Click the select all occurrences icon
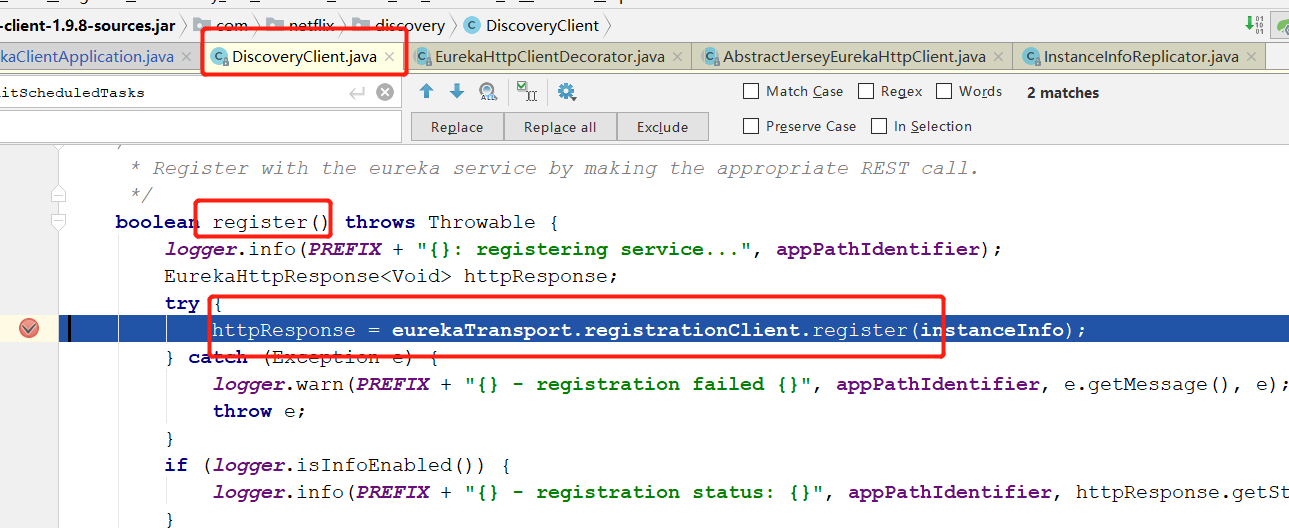Screen dimensions: 1289x528 [x=527, y=92]
